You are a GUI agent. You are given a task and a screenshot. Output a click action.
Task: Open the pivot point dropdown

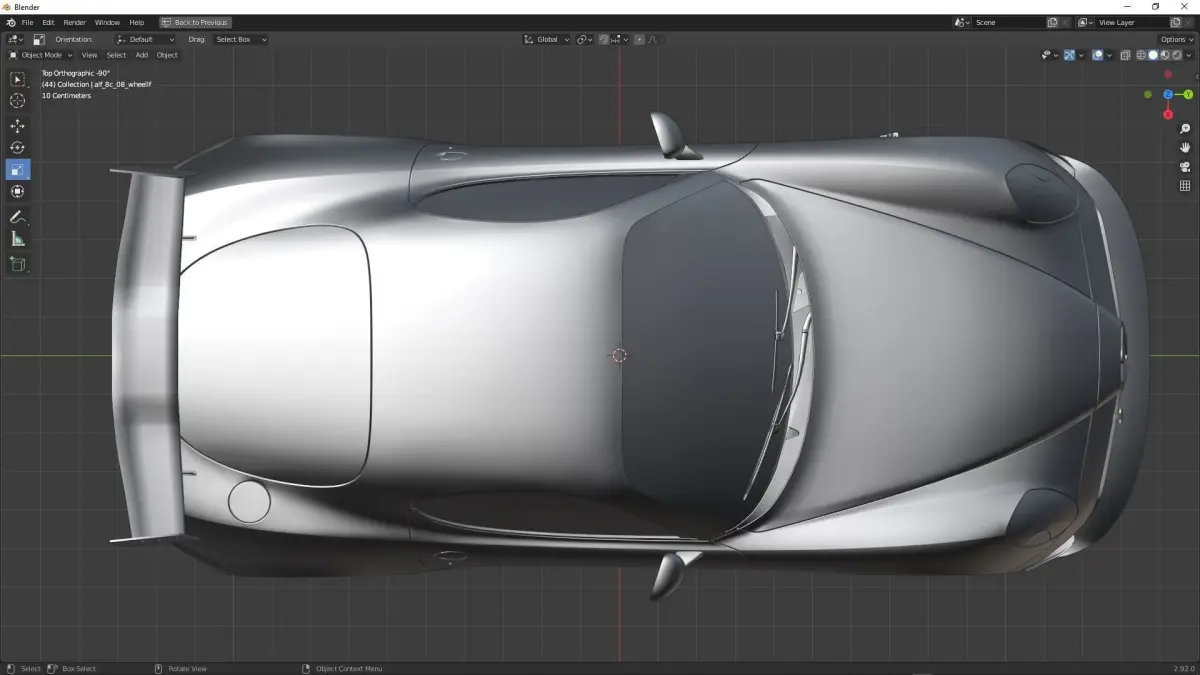(x=584, y=40)
